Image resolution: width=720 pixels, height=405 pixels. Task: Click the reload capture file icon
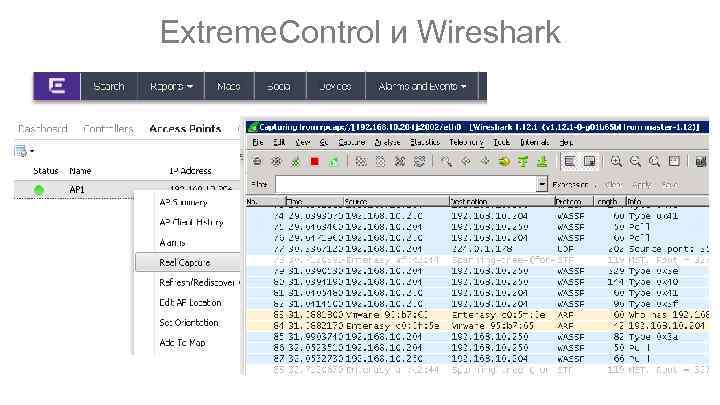pos(419,162)
